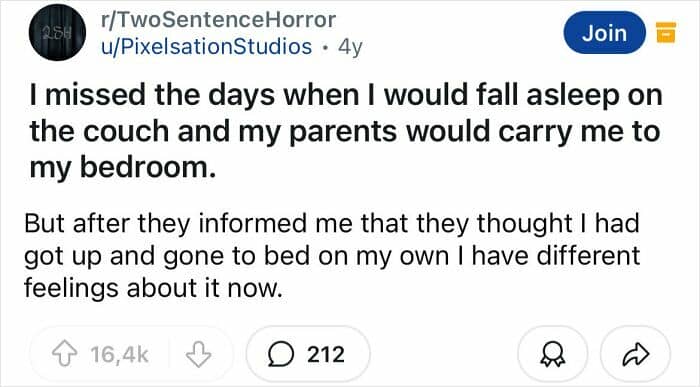700x387 pixels.
Task: Share the post with the curved arrow
Action: click(x=636, y=354)
